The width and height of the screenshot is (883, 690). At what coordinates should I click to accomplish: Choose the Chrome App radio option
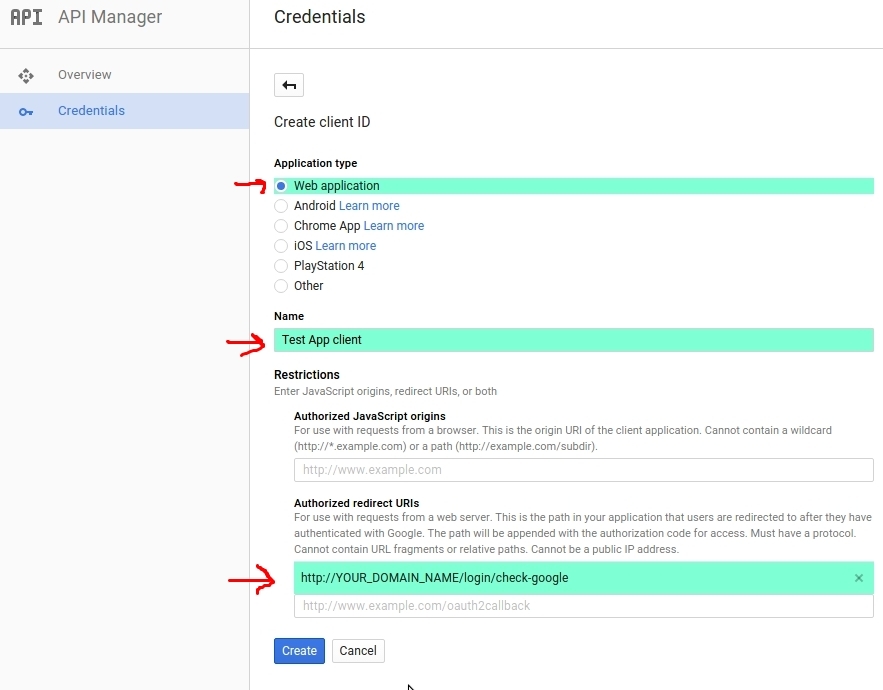click(281, 226)
